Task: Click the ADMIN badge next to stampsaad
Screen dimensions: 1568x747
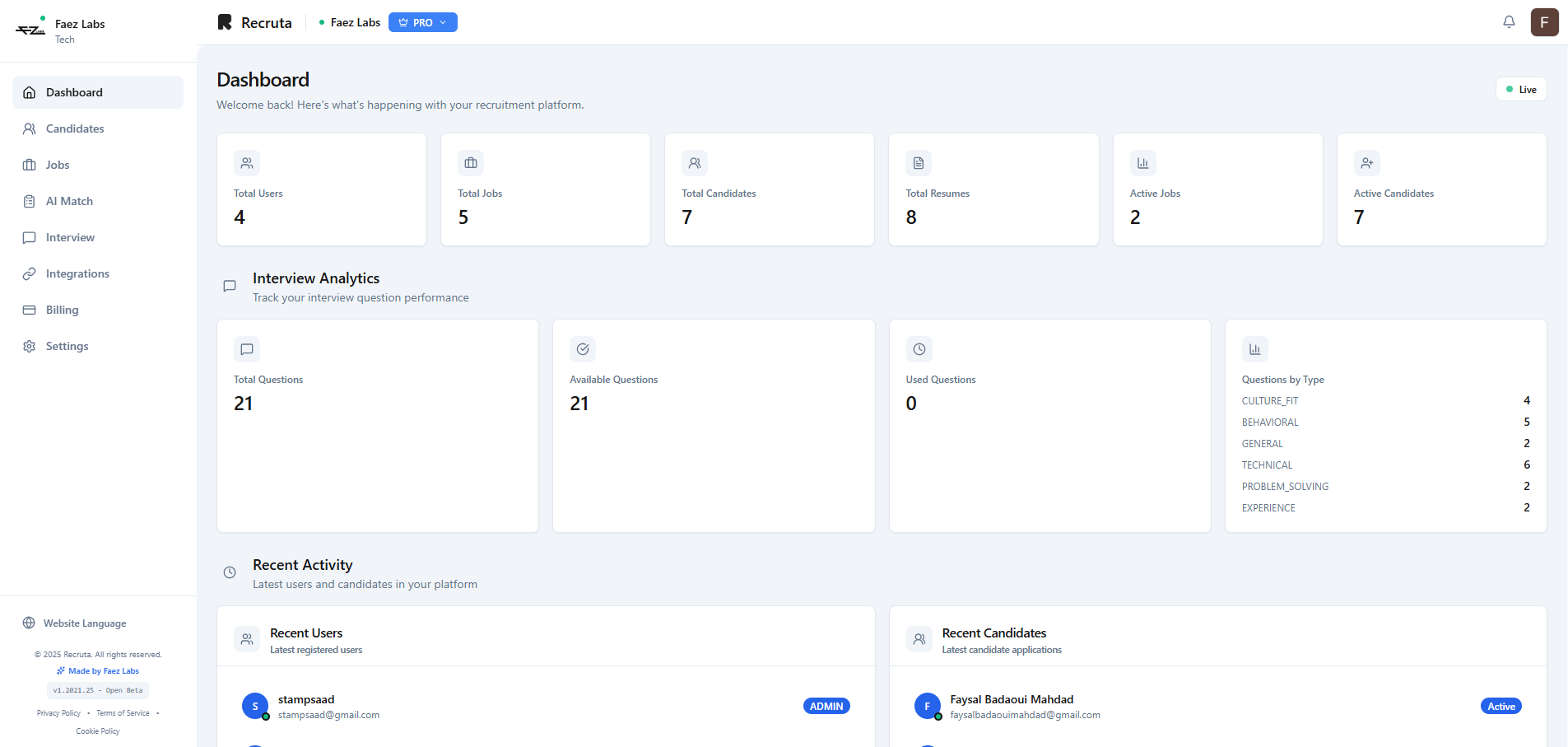Action: [x=826, y=706]
